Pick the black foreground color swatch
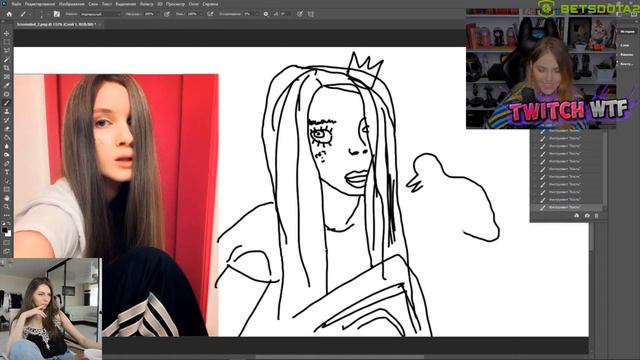Screen dimensions: 640x360 point(5,230)
